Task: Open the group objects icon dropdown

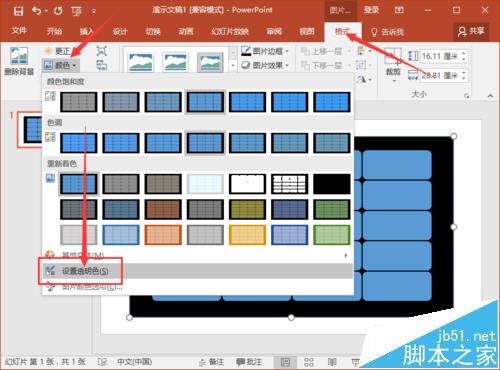Action: tap(363, 65)
